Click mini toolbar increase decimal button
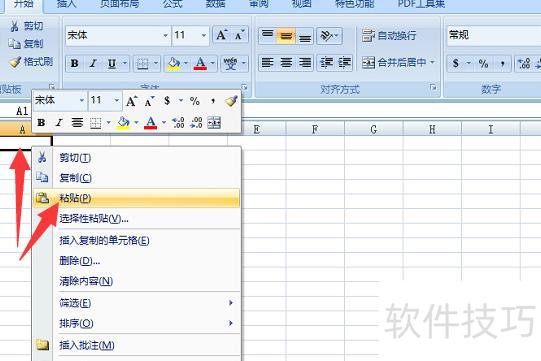541x361 pixels. pos(178,123)
